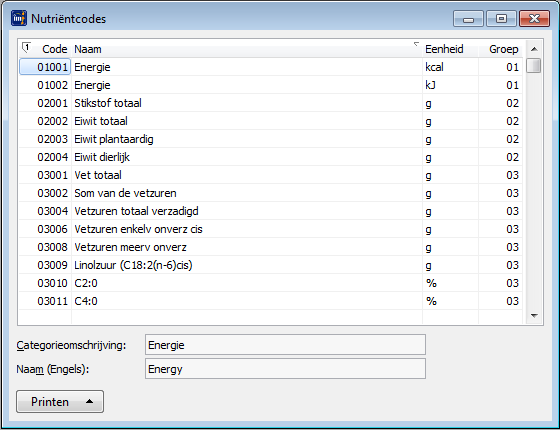Minimize the Nutriëntcodes window
Screen dimensions: 560x430
click(x=468, y=19)
